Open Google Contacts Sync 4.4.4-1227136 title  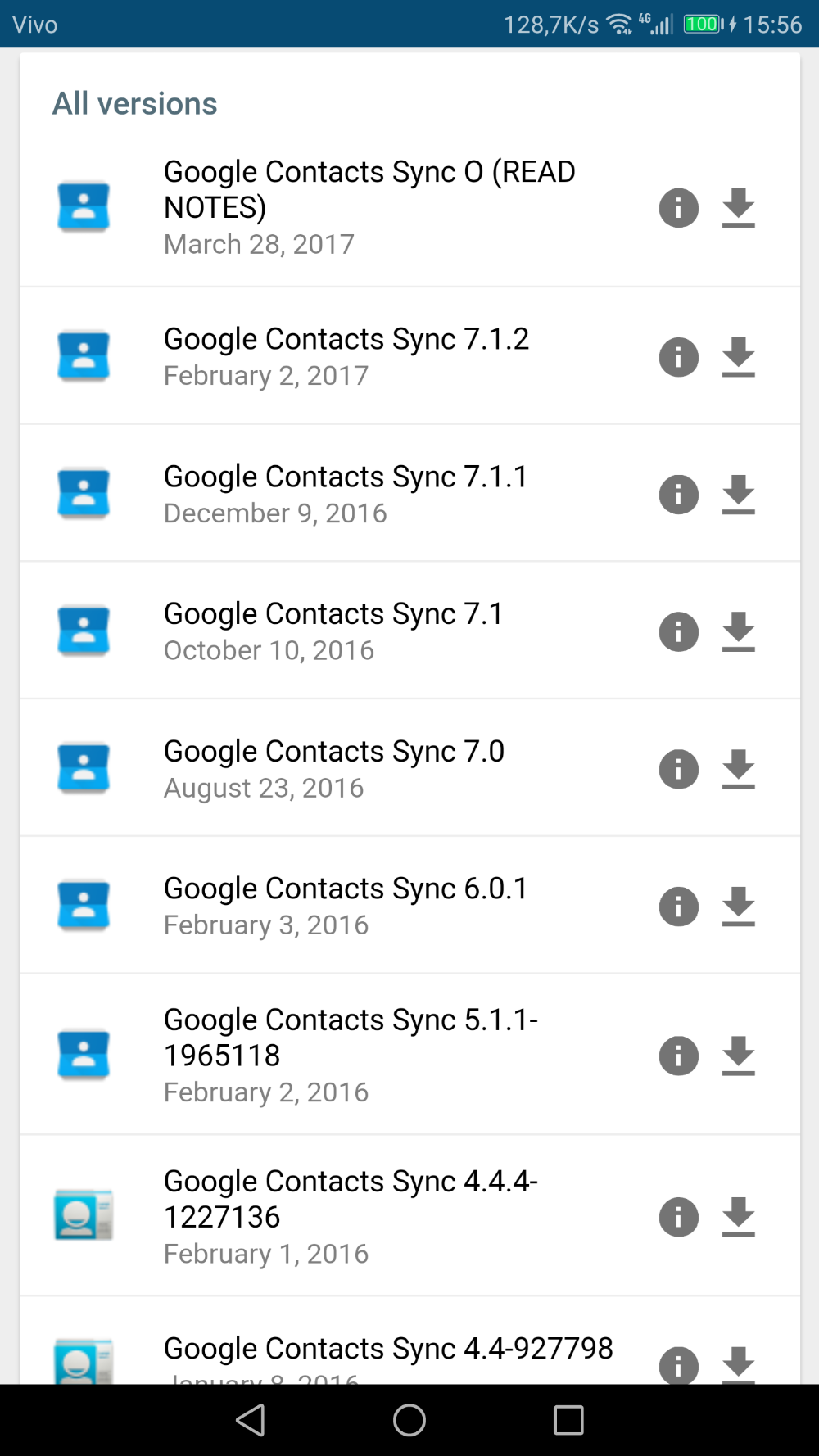351,1199
